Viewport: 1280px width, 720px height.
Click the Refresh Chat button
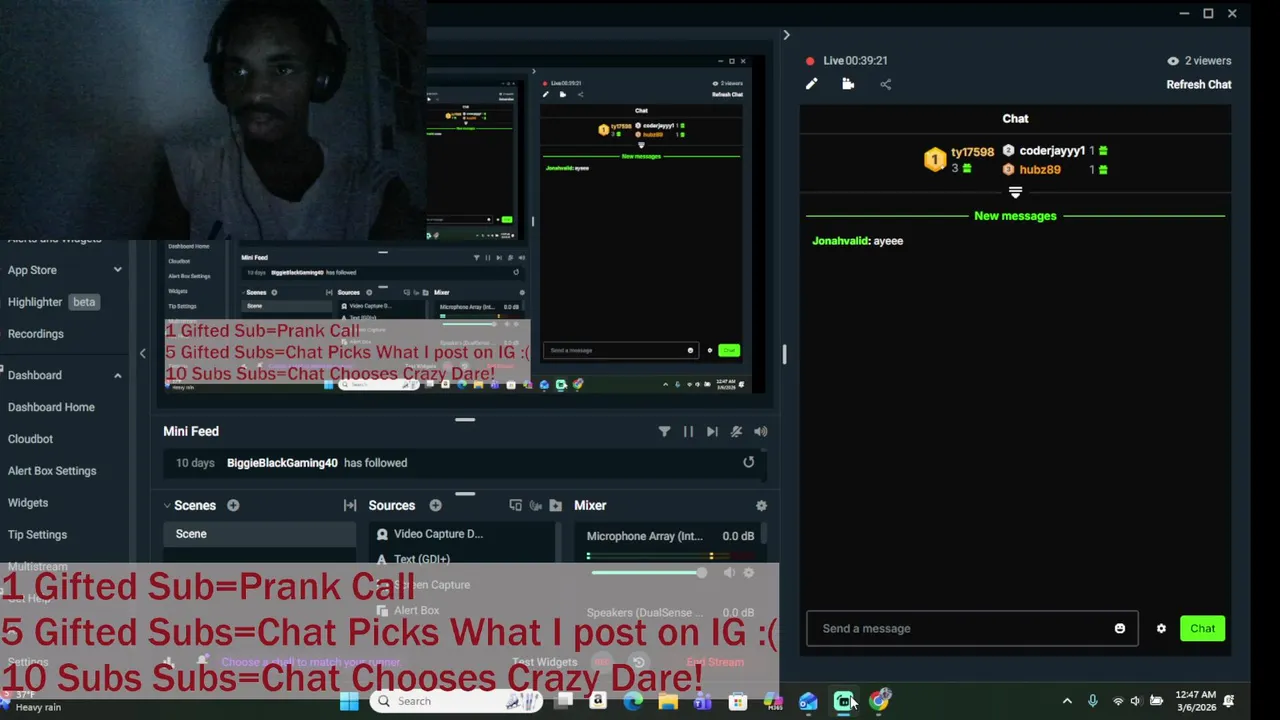(x=1198, y=84)
